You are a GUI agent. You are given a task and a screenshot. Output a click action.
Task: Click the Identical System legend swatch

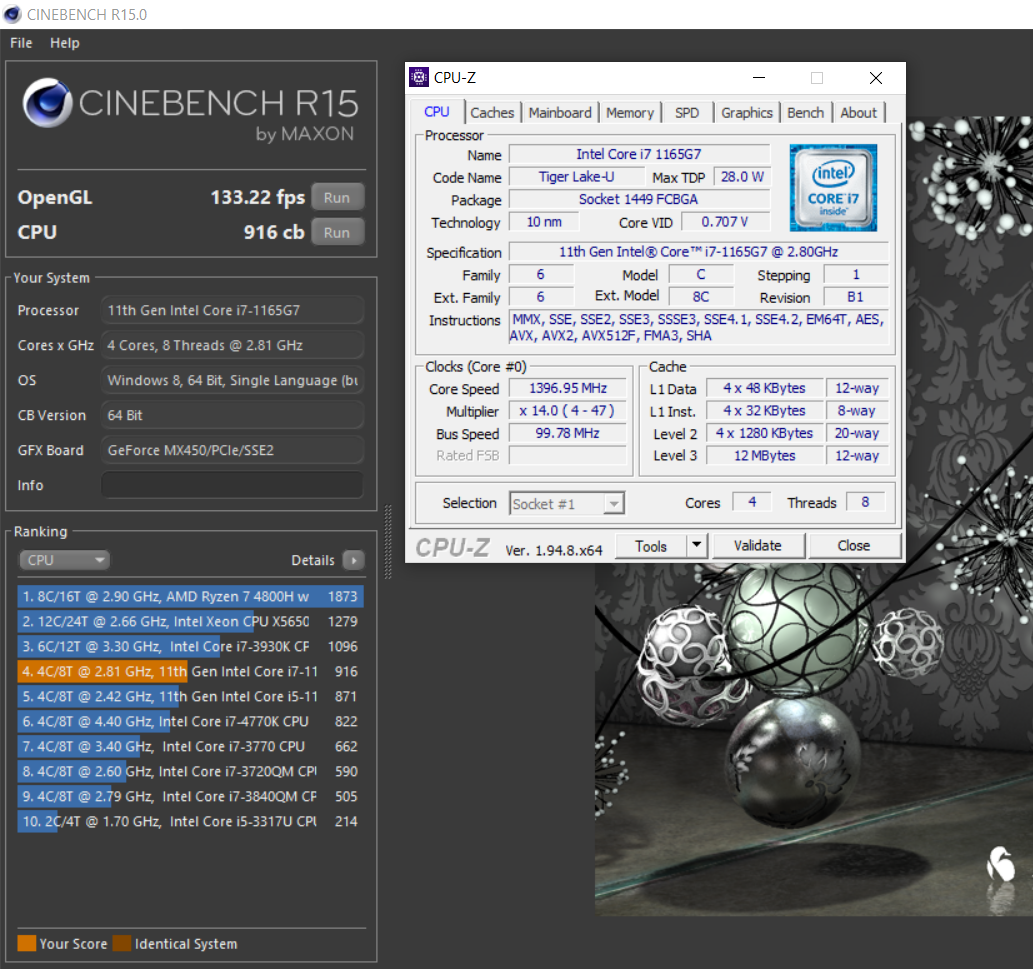coord(122,943)
